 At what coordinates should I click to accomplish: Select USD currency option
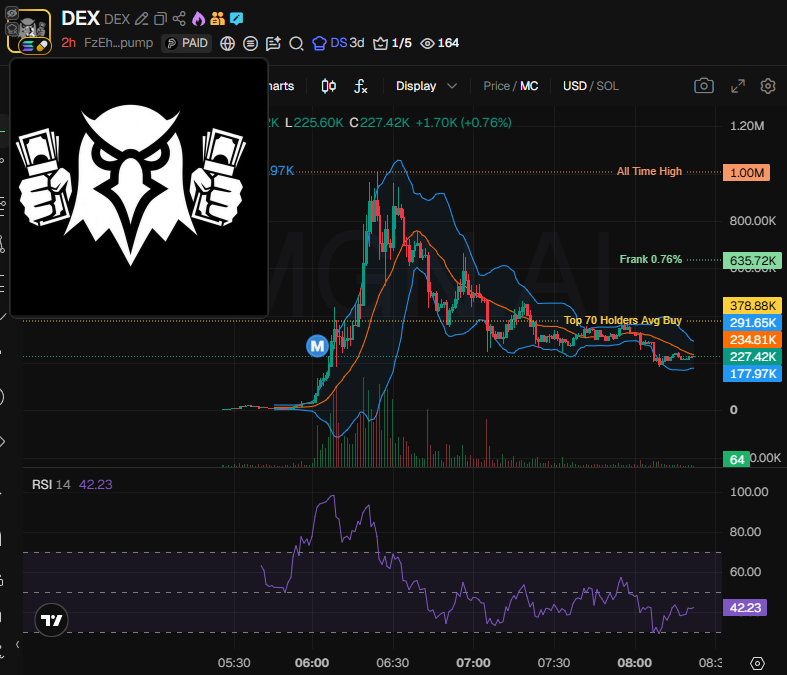575,86
